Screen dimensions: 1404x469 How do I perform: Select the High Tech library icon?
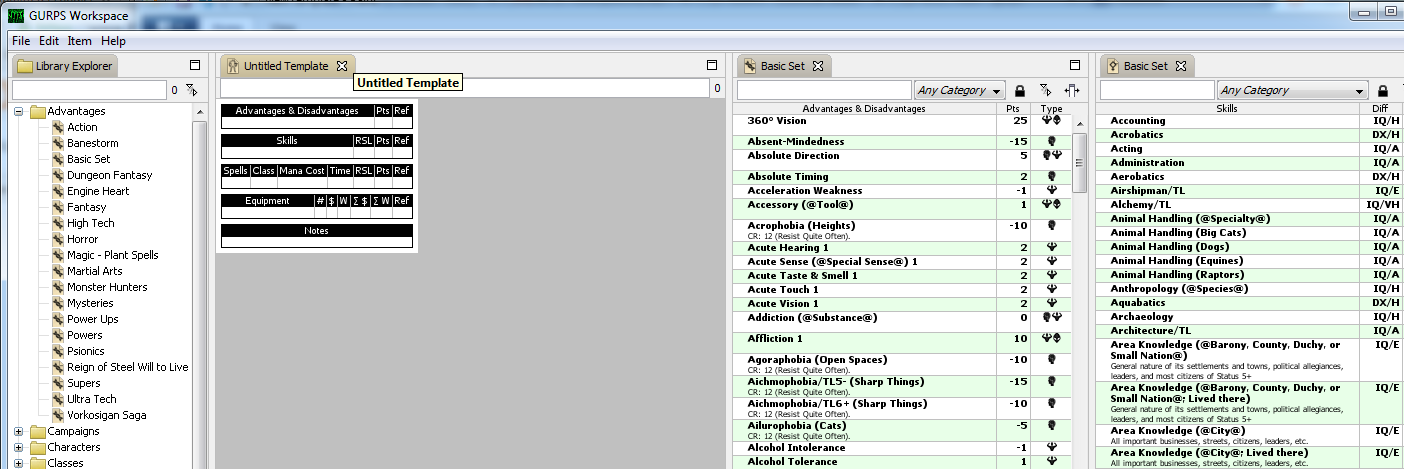tap(57, 223)
